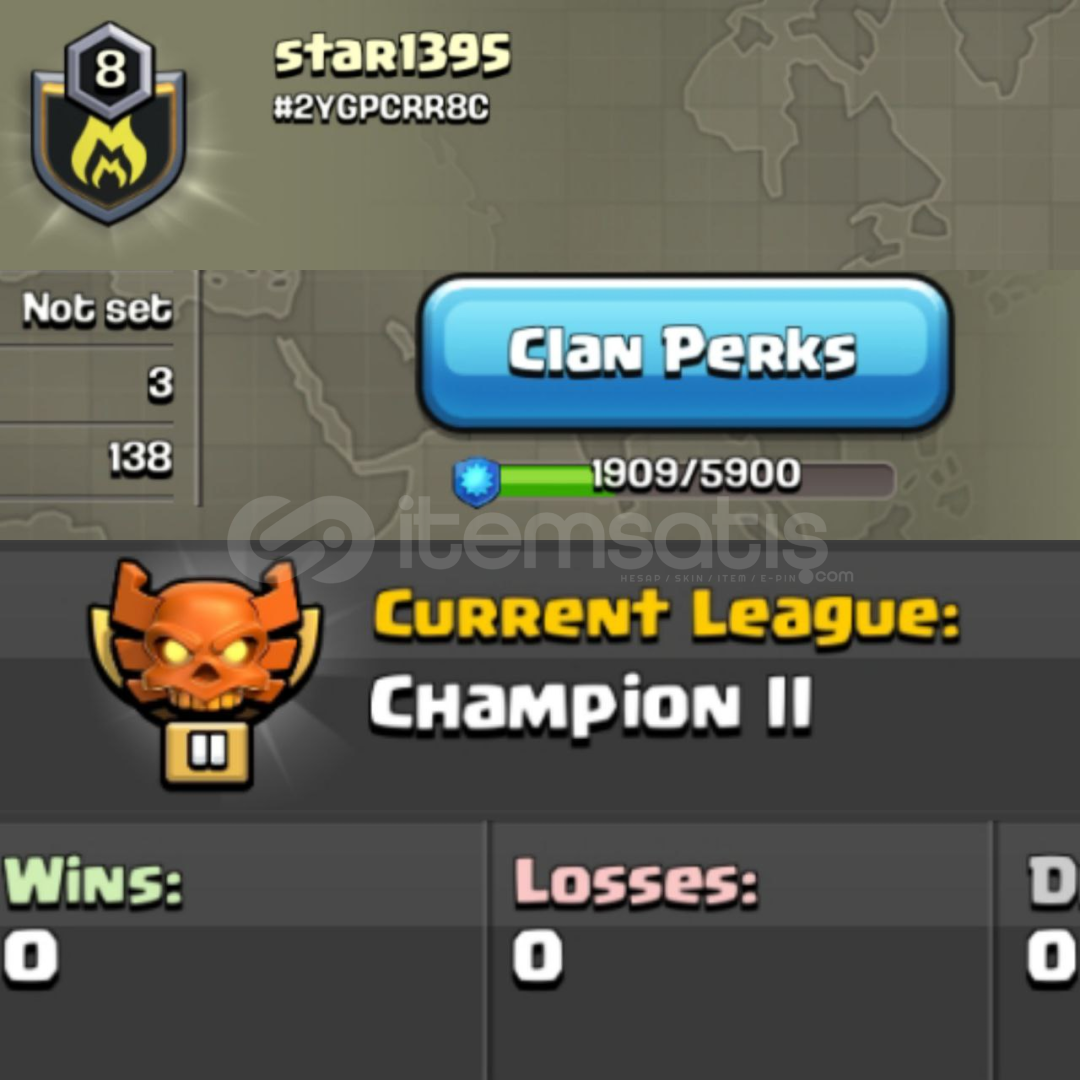This screenshot has width=1080, height=1080.
Task: Click the clan shield badge with flame emblem
Action: 109,124
